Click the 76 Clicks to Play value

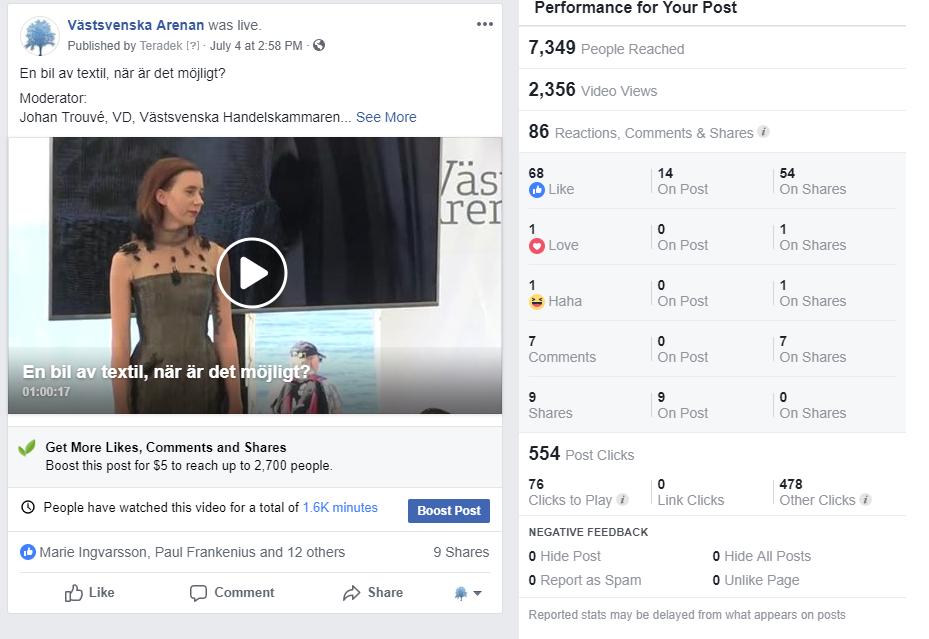coord(536,484)
